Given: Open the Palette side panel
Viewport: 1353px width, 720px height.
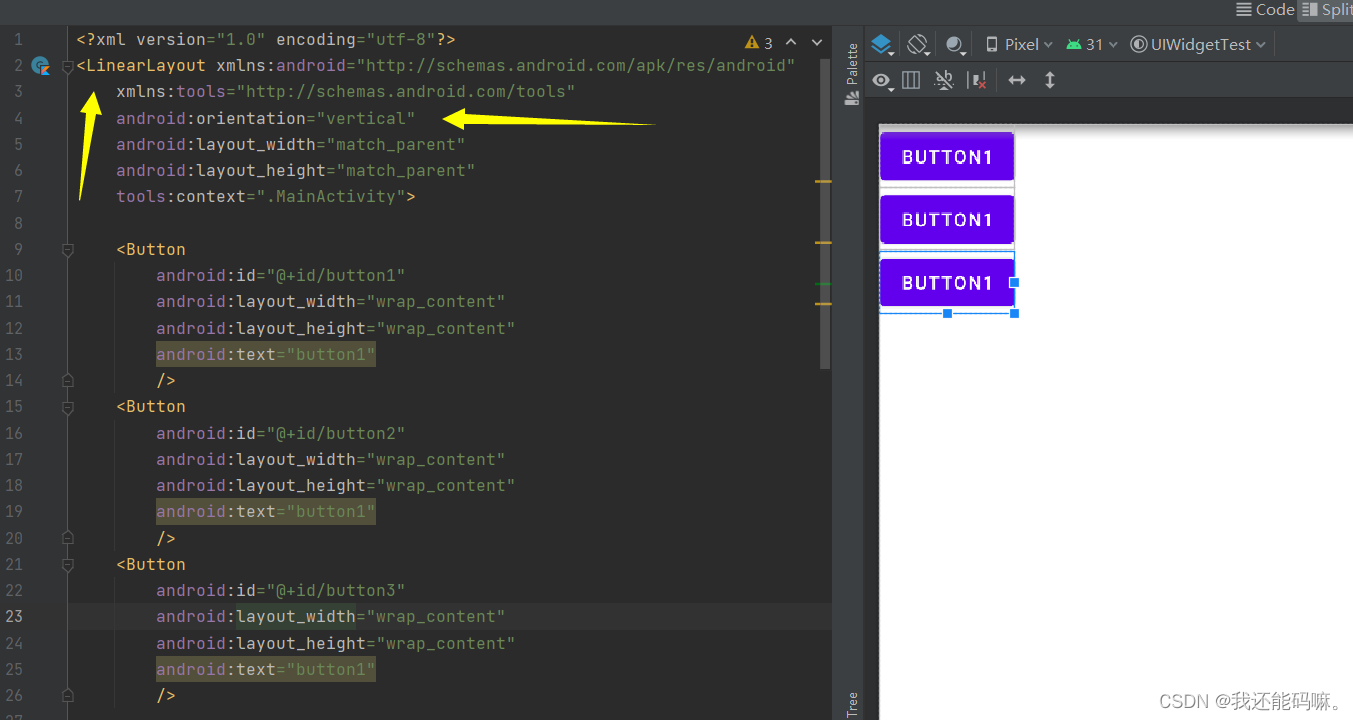Looking at the screenshot, I should 852,75.
